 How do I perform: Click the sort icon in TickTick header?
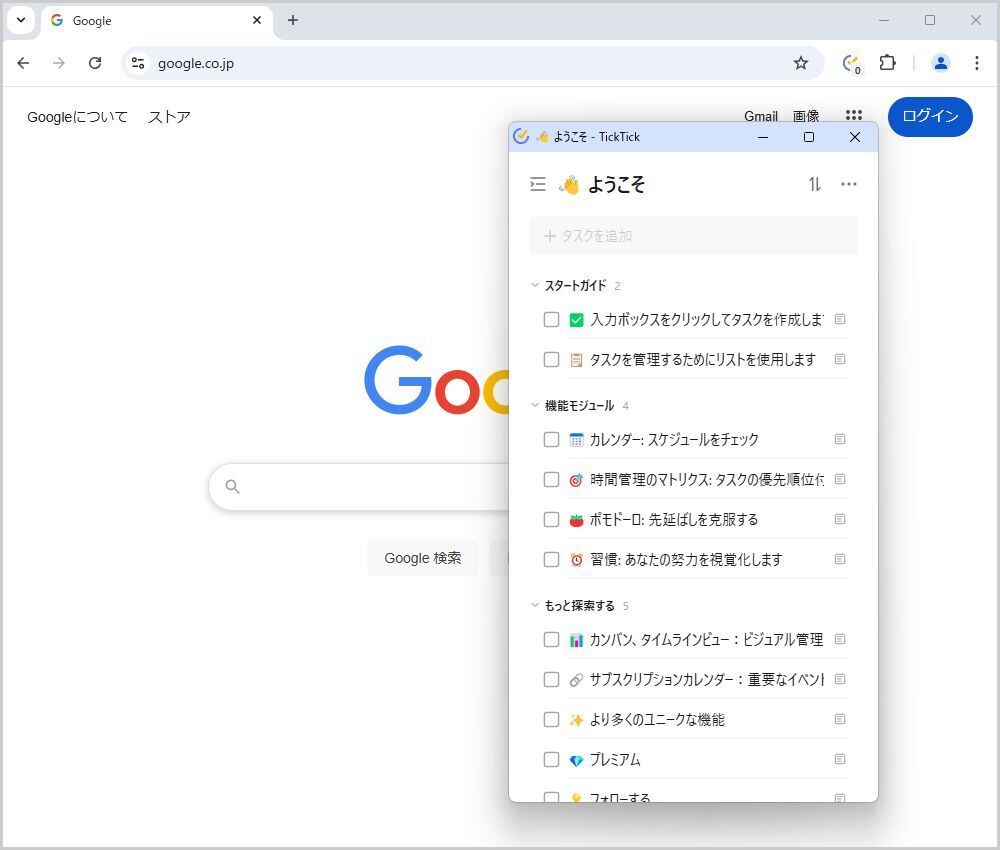(x=814, y=184)
